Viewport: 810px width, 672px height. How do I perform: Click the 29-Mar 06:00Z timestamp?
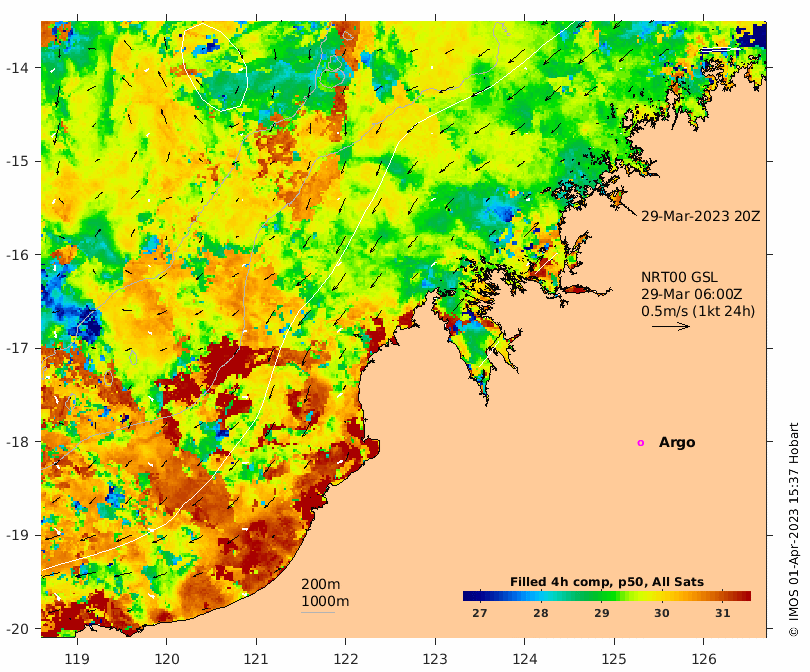[692, 294]
